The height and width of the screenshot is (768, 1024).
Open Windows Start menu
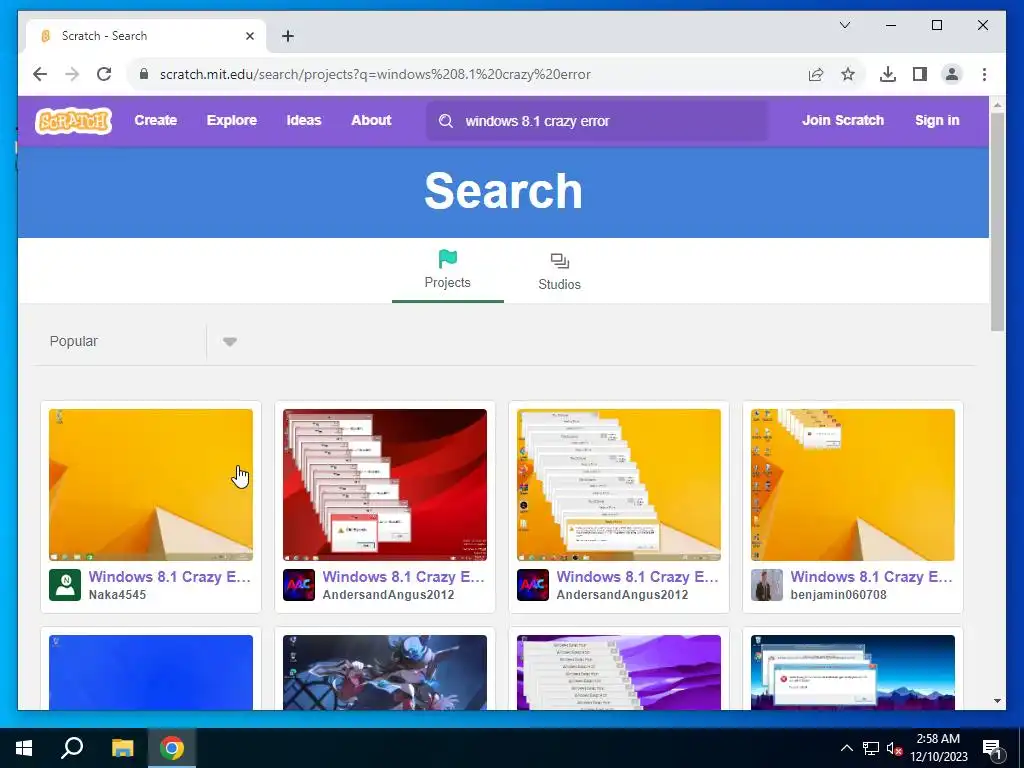pos(24,748)
